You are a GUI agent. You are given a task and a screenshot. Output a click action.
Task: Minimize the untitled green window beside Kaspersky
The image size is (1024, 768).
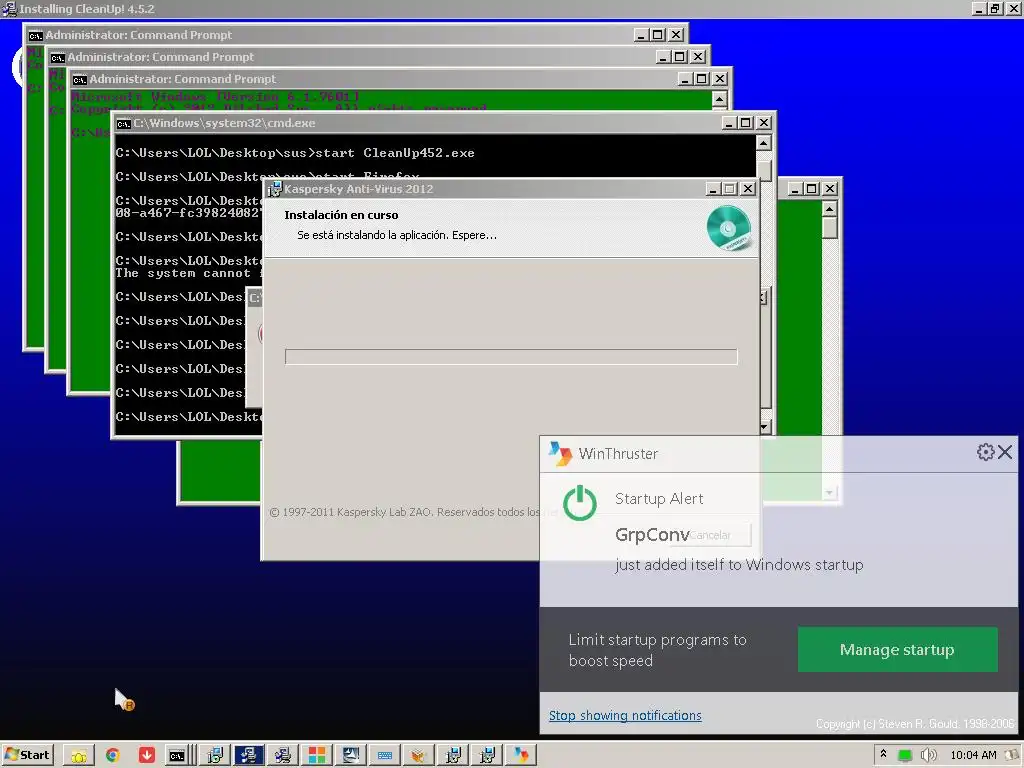coord(795,189)
